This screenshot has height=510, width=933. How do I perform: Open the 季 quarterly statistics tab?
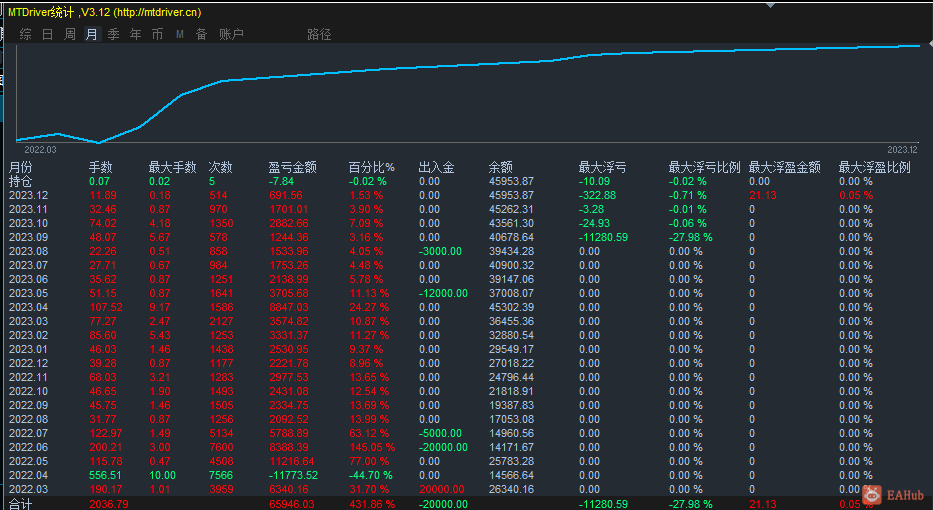coord(114,35)
